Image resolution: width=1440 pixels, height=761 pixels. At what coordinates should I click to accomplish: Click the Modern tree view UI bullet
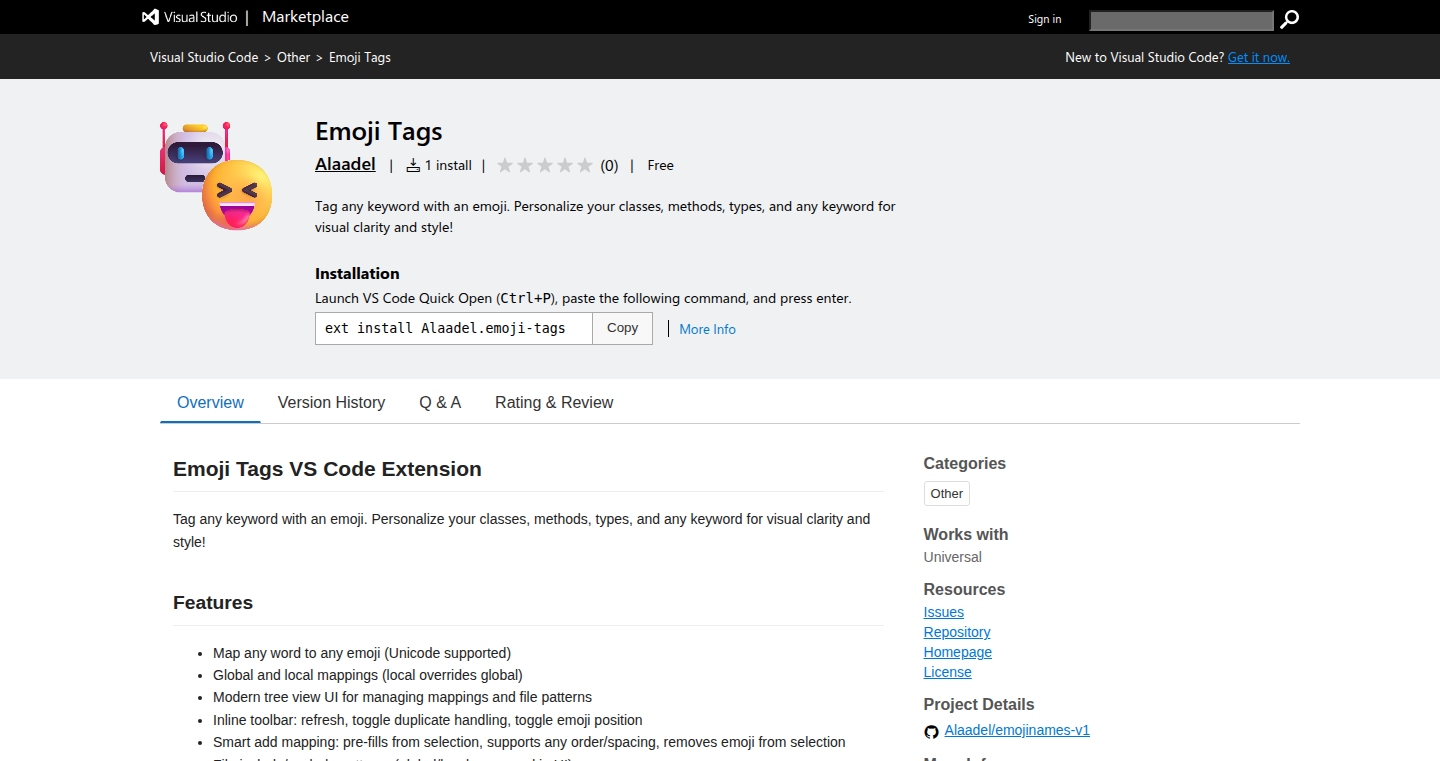402,697
